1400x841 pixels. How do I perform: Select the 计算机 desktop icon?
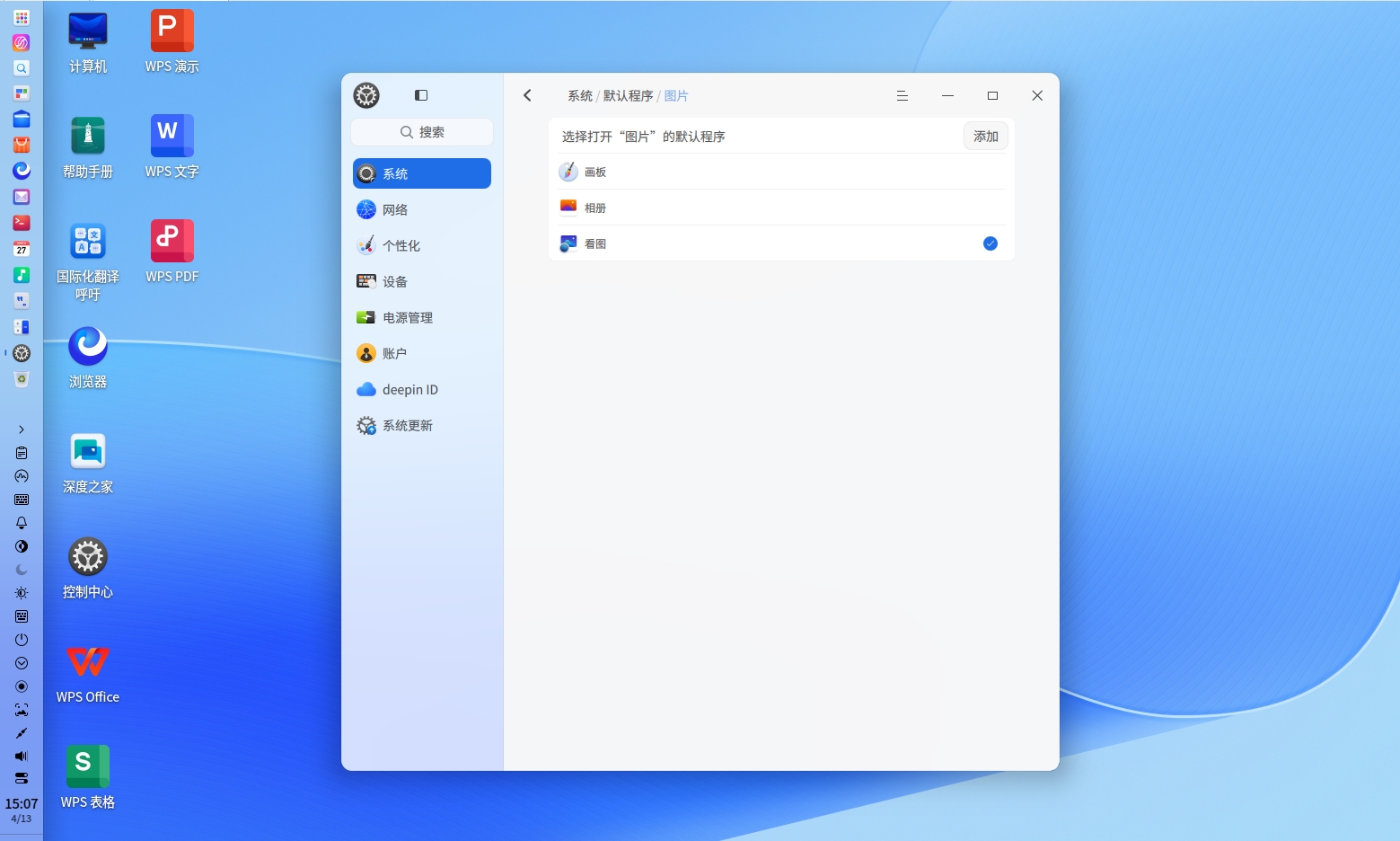88,43
